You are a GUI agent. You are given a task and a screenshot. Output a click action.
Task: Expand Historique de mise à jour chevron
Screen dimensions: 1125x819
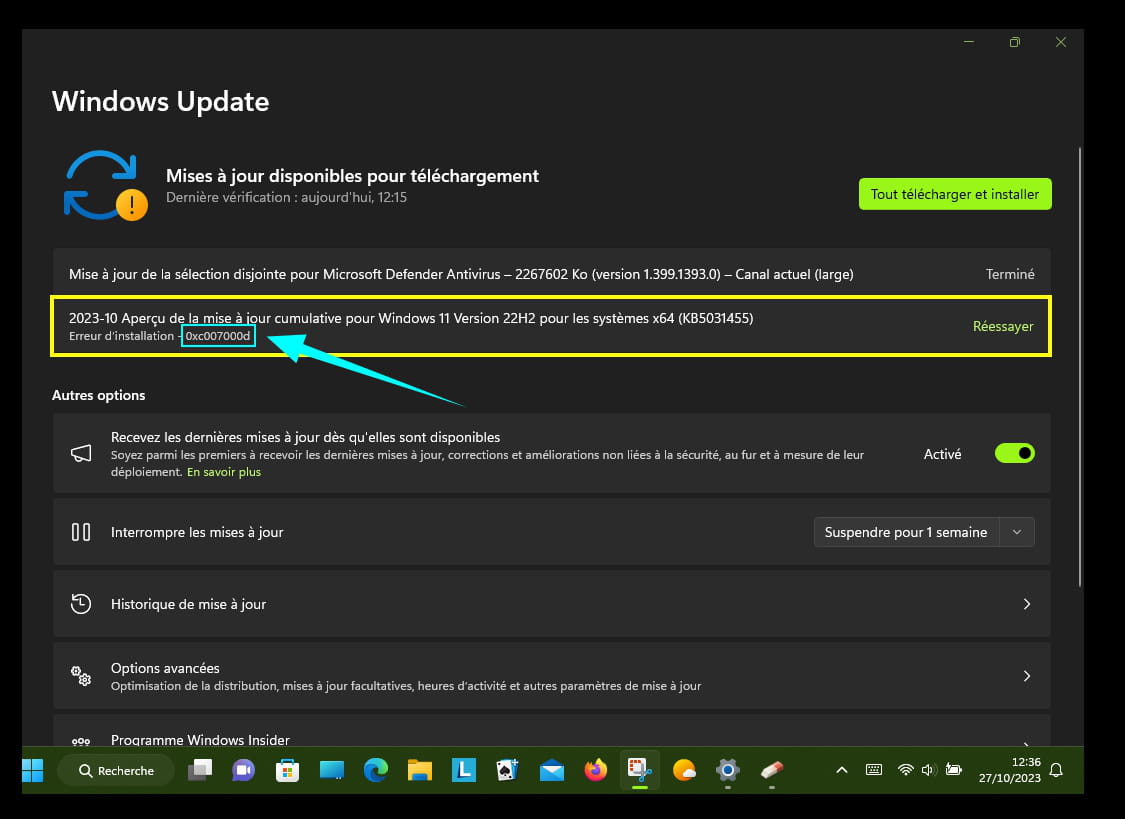click(1027, 604)
